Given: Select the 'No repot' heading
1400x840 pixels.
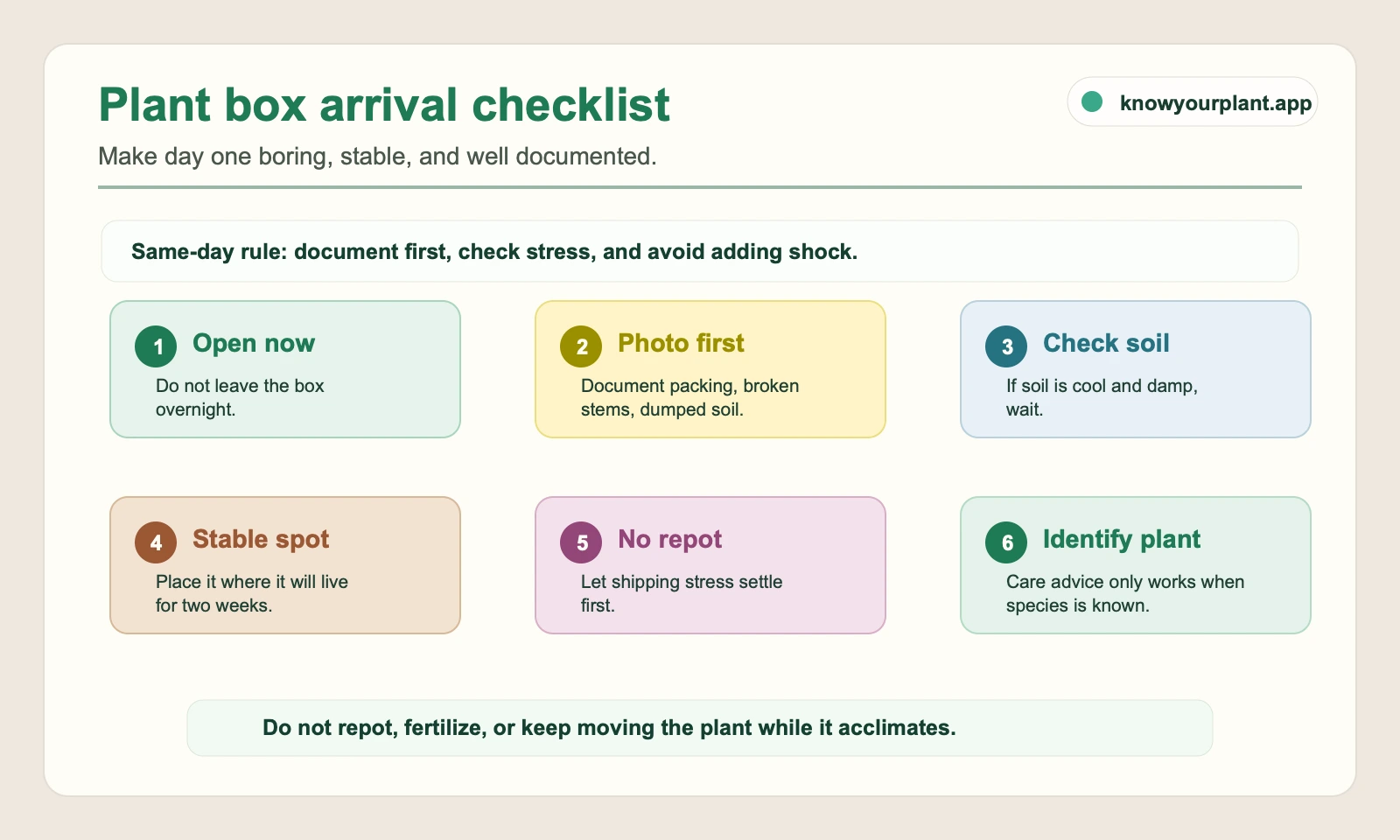Looking at the screenshot, I should click(x=669, y=539).
